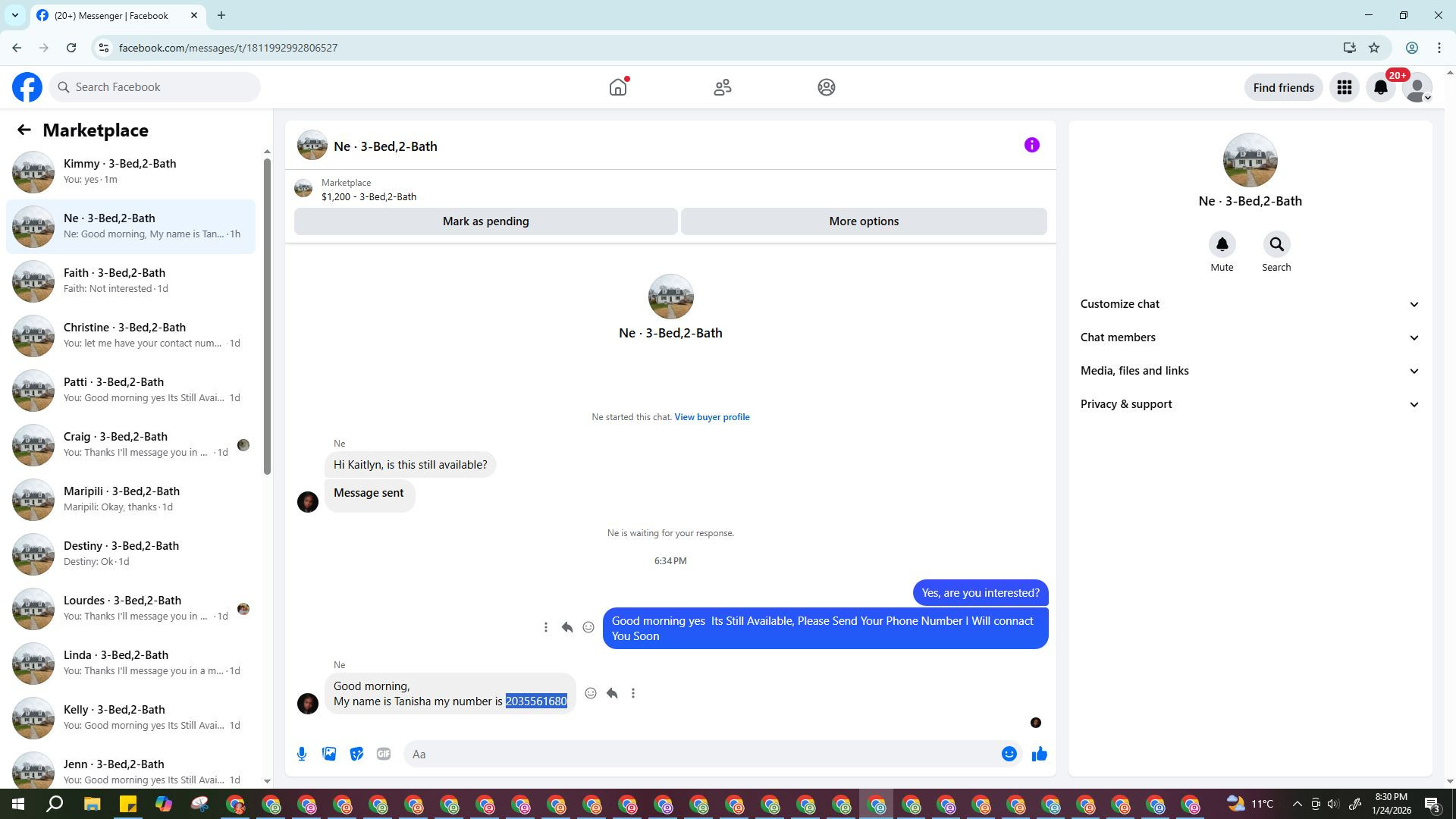Send a thumbs-up like
The height and width of the screenshot is (819, 1456).
(1039, 754)
